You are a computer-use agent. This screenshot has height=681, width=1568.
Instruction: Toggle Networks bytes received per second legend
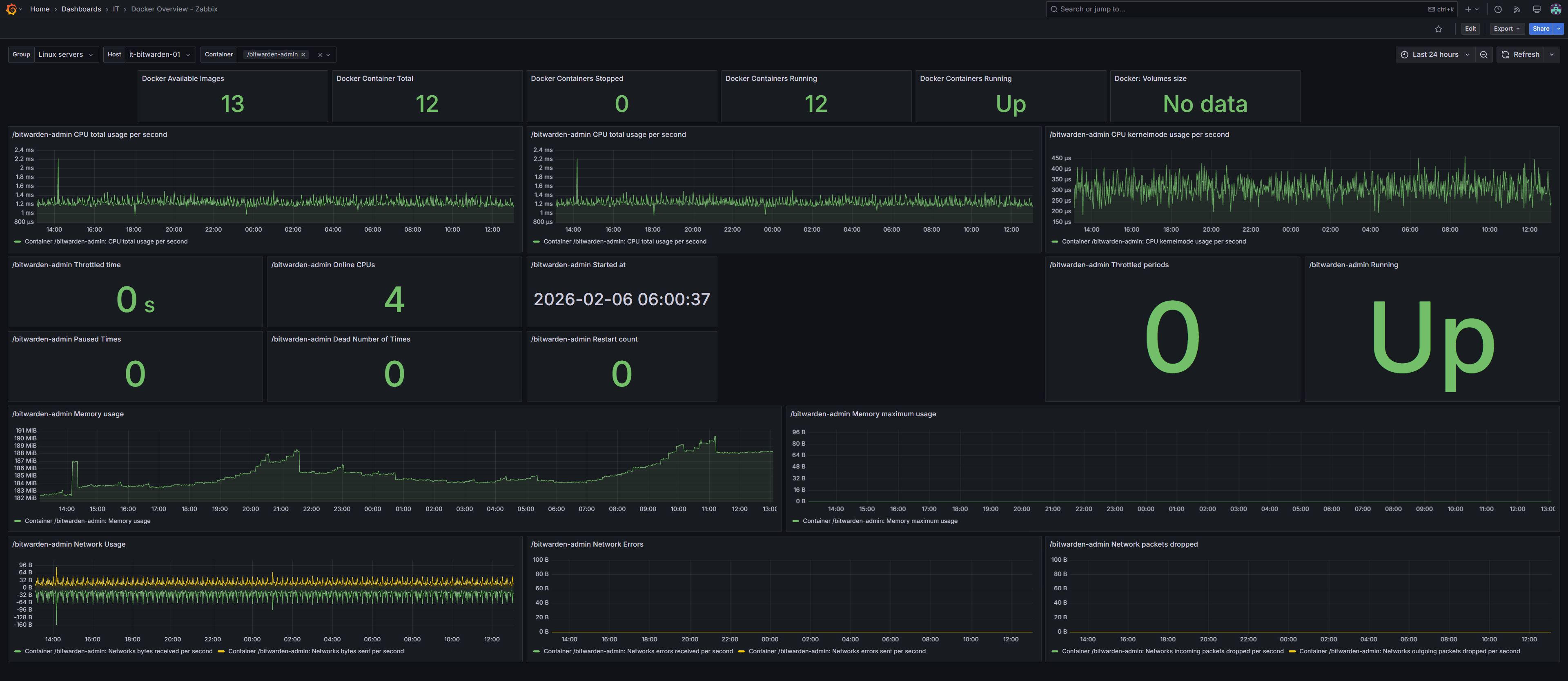[118, 651]
